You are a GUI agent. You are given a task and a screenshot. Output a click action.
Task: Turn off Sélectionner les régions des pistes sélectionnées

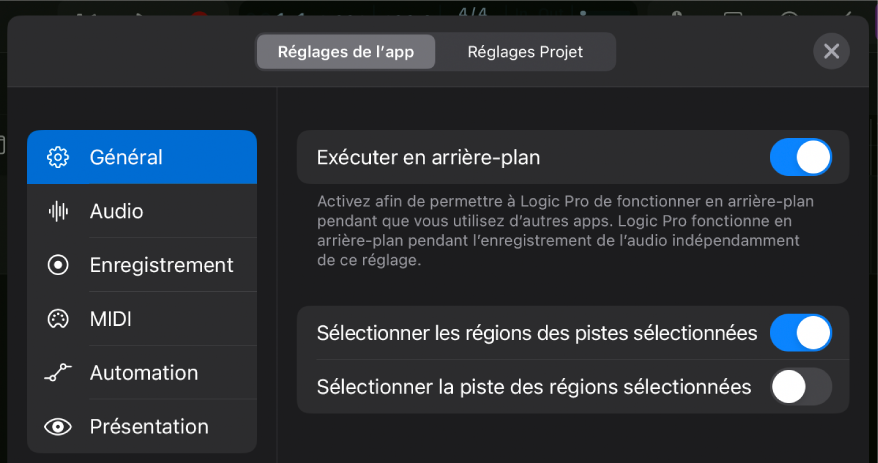pos(800,333)
